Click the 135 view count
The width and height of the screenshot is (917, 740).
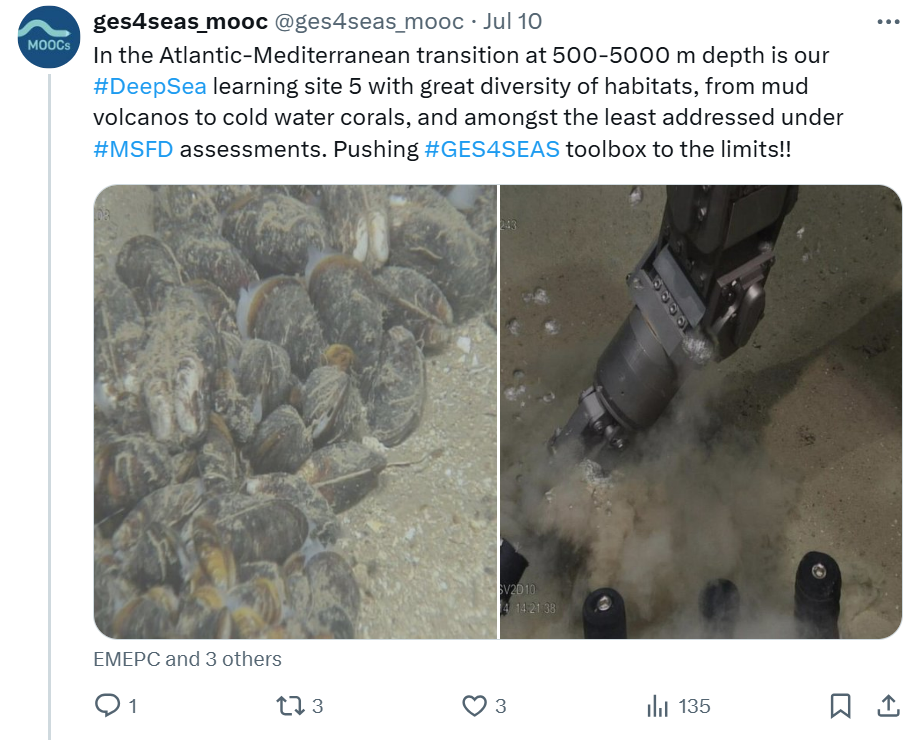(x=694, y=706)
